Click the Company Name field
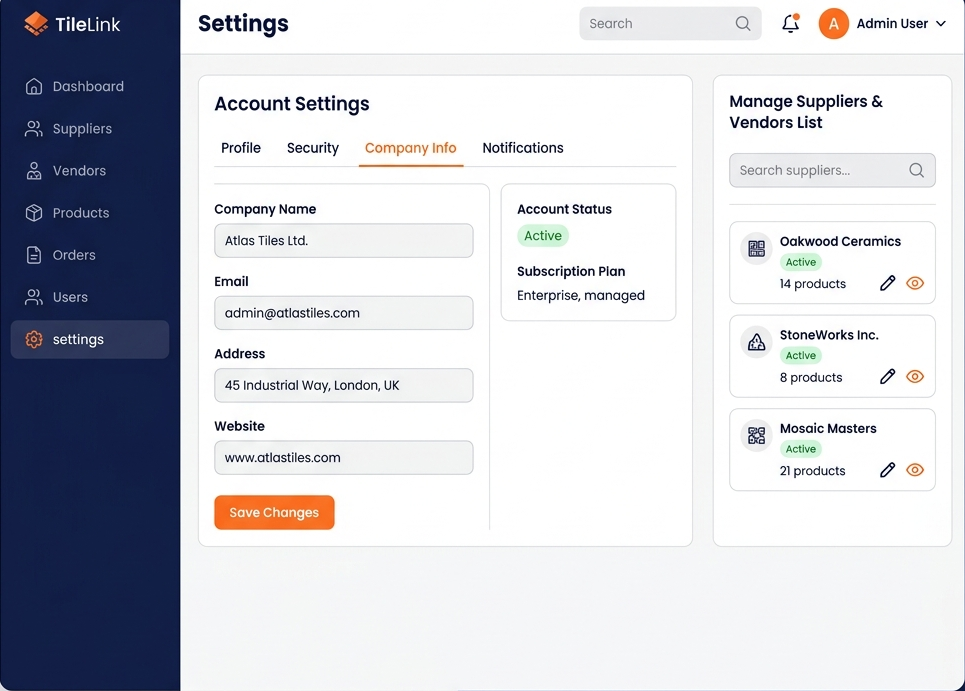This screenshot has height=691, width=965. coord(343,241)
